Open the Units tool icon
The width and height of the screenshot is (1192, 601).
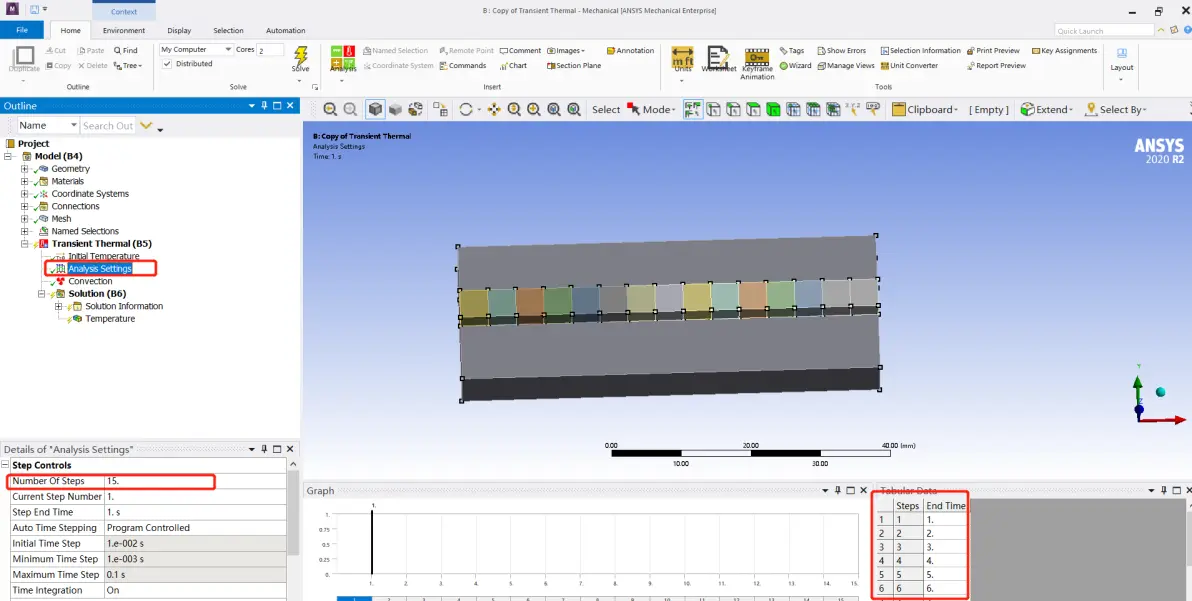(x=682, y=59)
